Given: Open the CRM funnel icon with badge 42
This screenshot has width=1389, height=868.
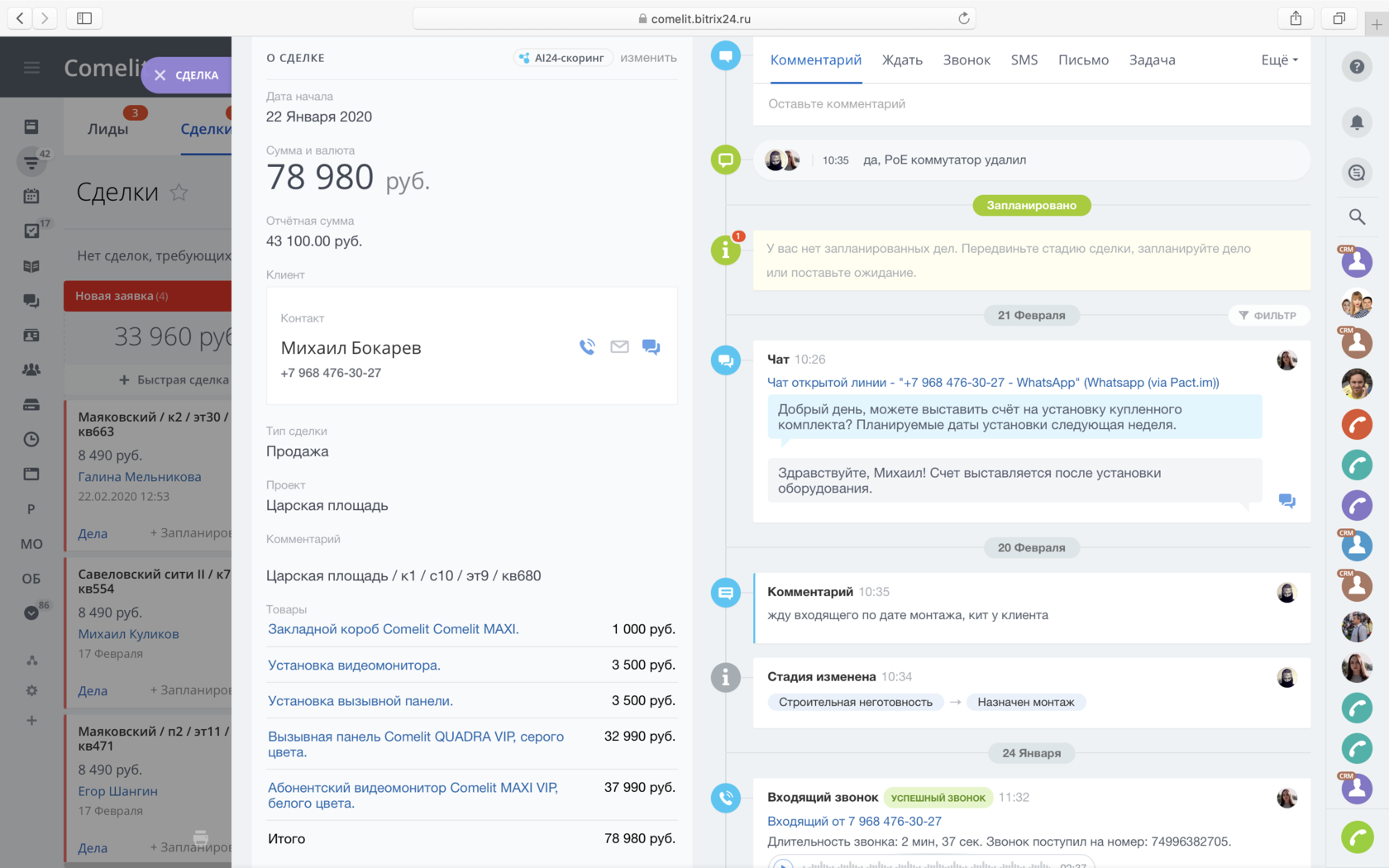Looking at the screenshot, I should tap(31, 162).
